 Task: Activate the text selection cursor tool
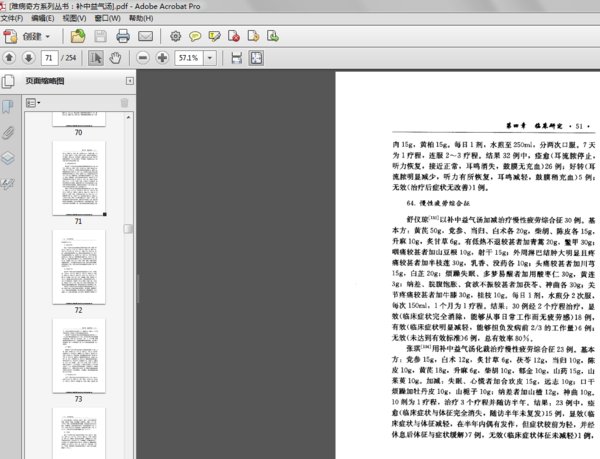pos(98,58)
